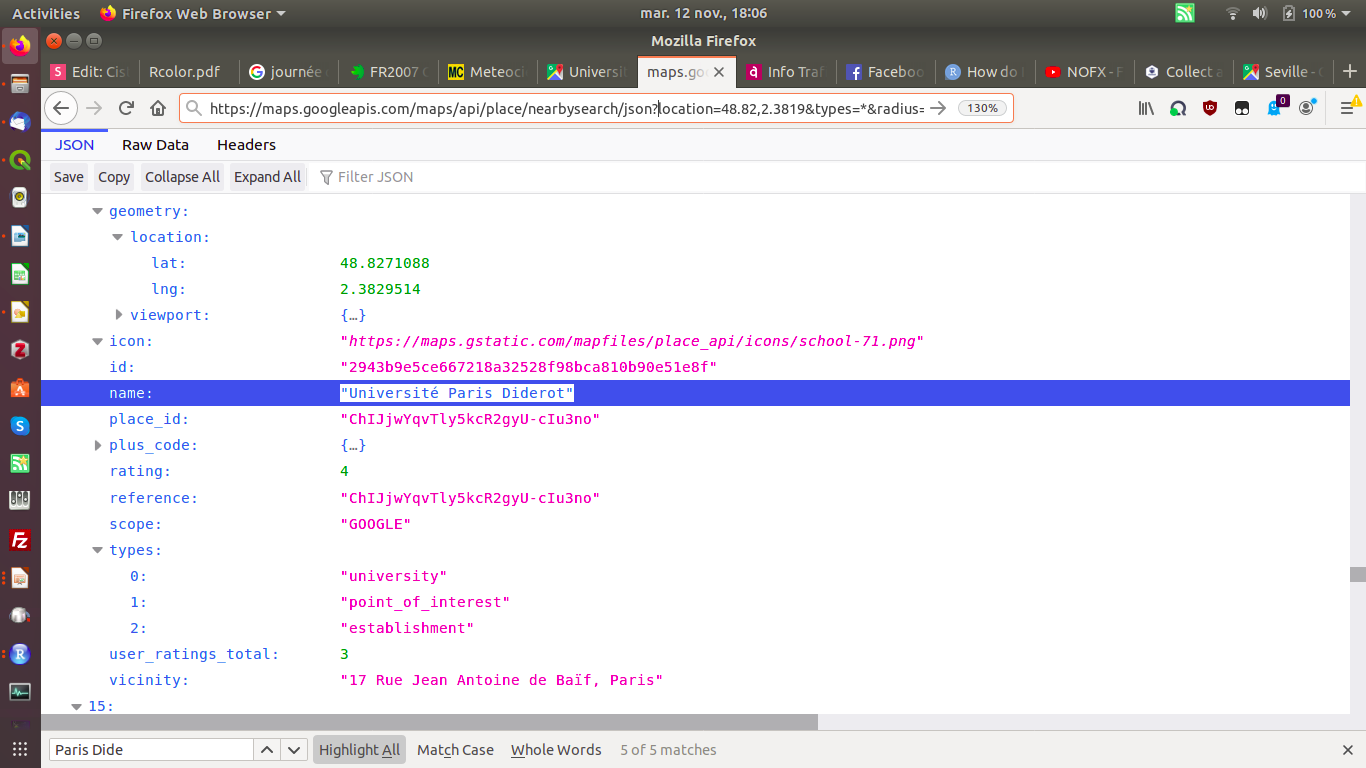Open the volume indicator
This screenshot has width=1366, height=768.
[1260, 13]
